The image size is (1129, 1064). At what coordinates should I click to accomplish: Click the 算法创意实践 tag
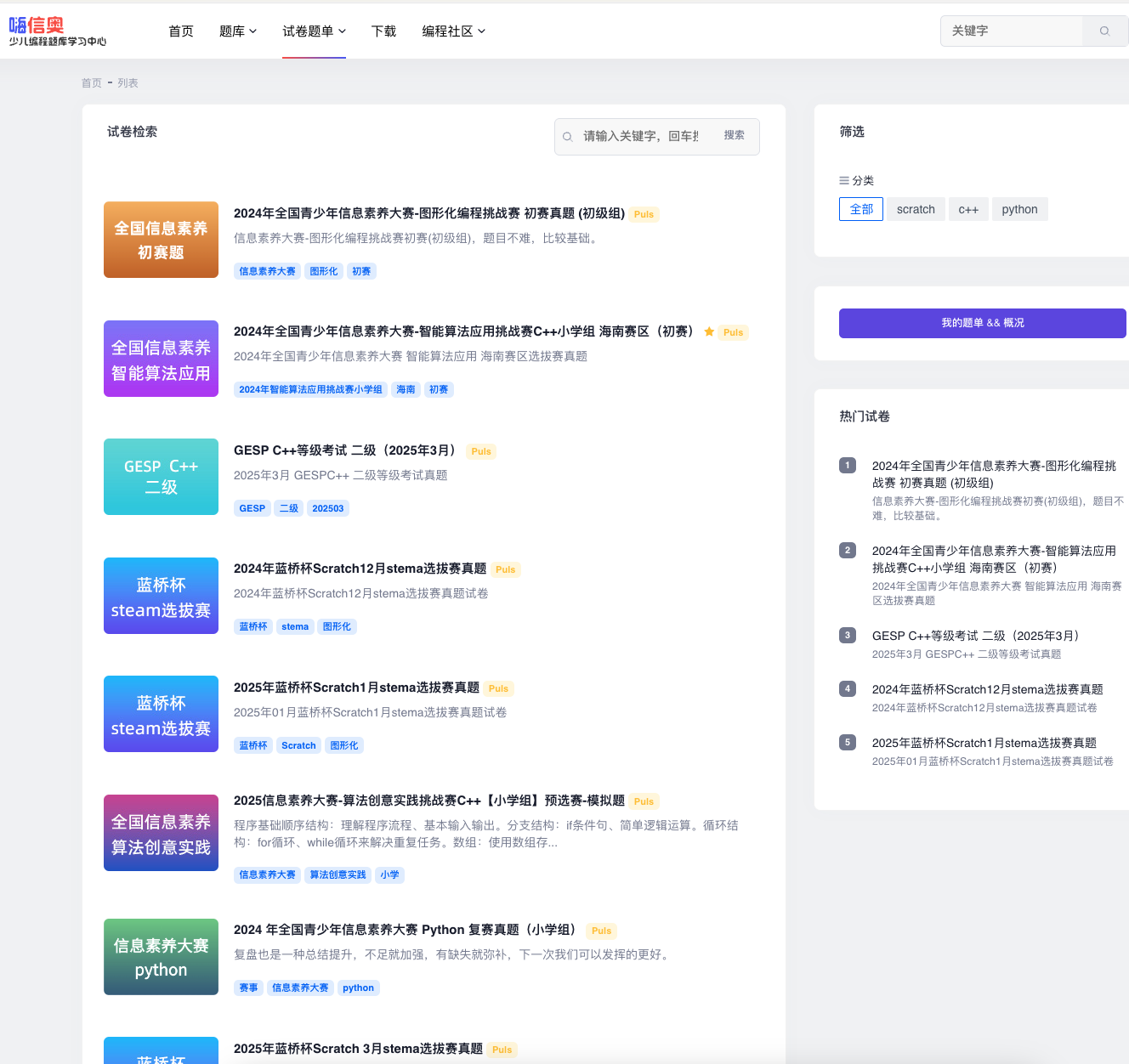338,874
